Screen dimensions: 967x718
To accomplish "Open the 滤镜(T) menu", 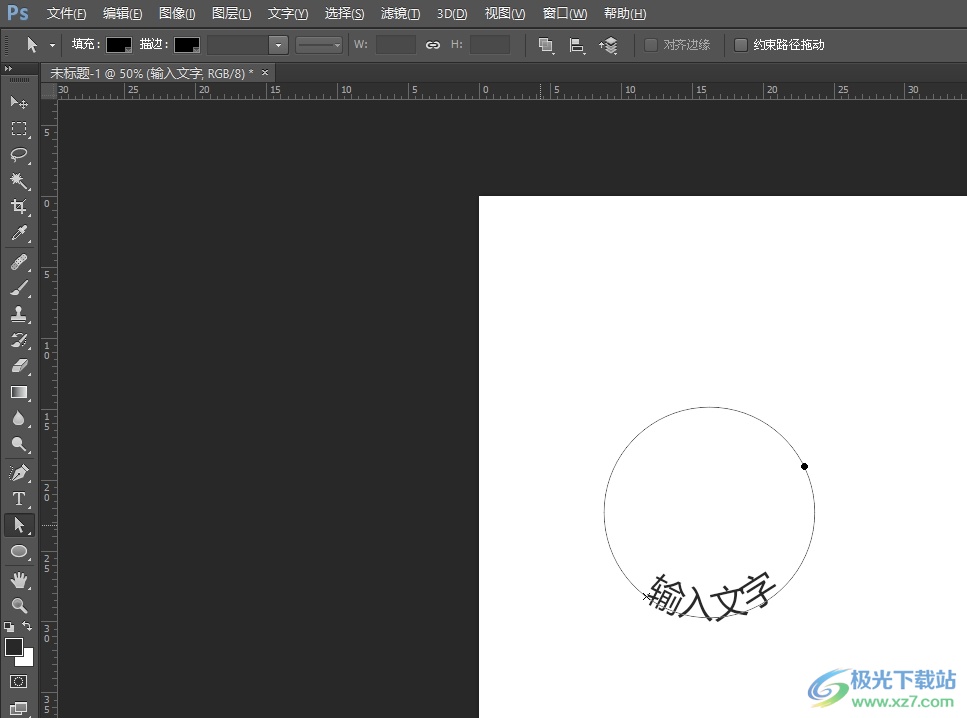I will (x=400, y=14).
